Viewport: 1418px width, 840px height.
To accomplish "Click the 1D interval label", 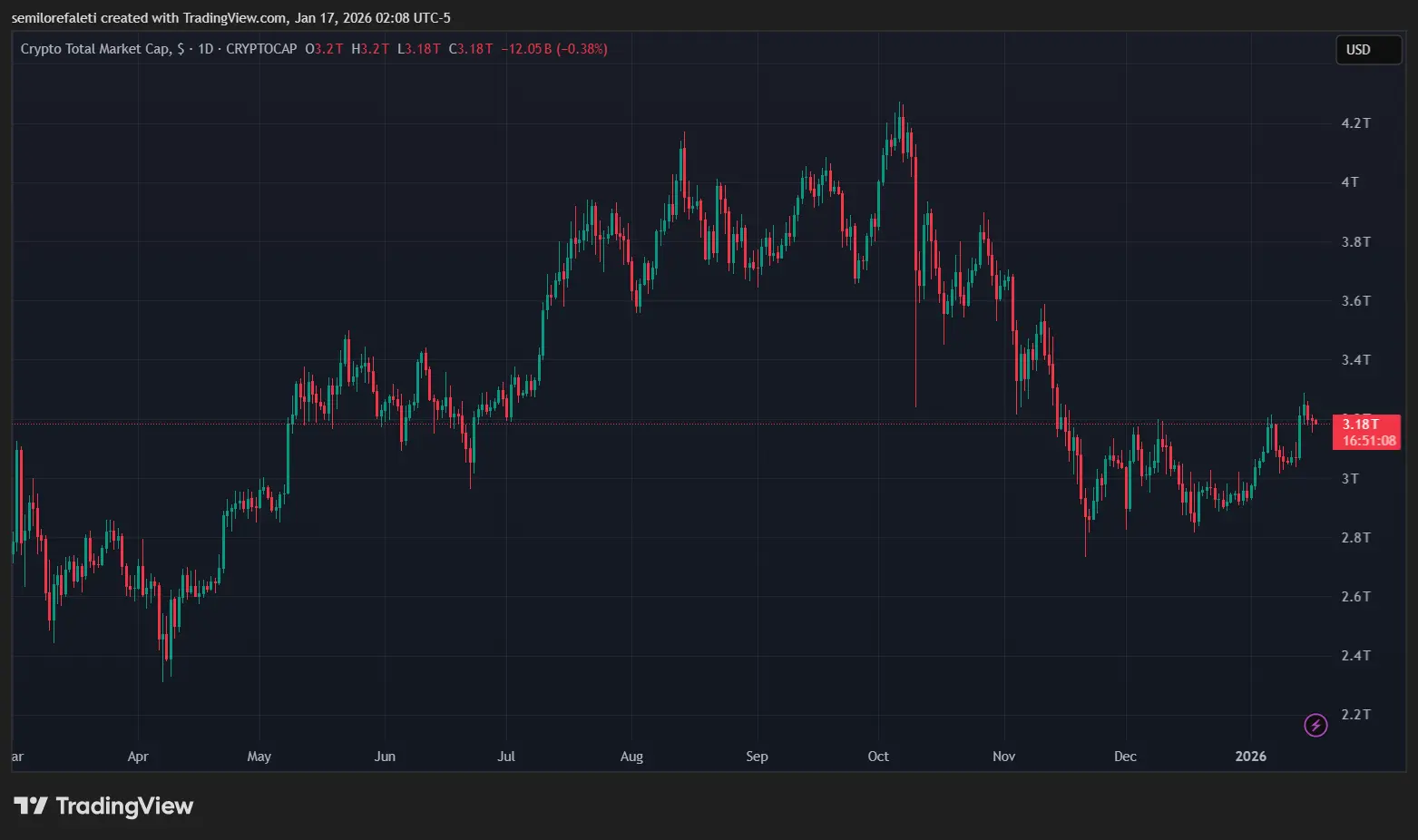I will coord(205,49).
